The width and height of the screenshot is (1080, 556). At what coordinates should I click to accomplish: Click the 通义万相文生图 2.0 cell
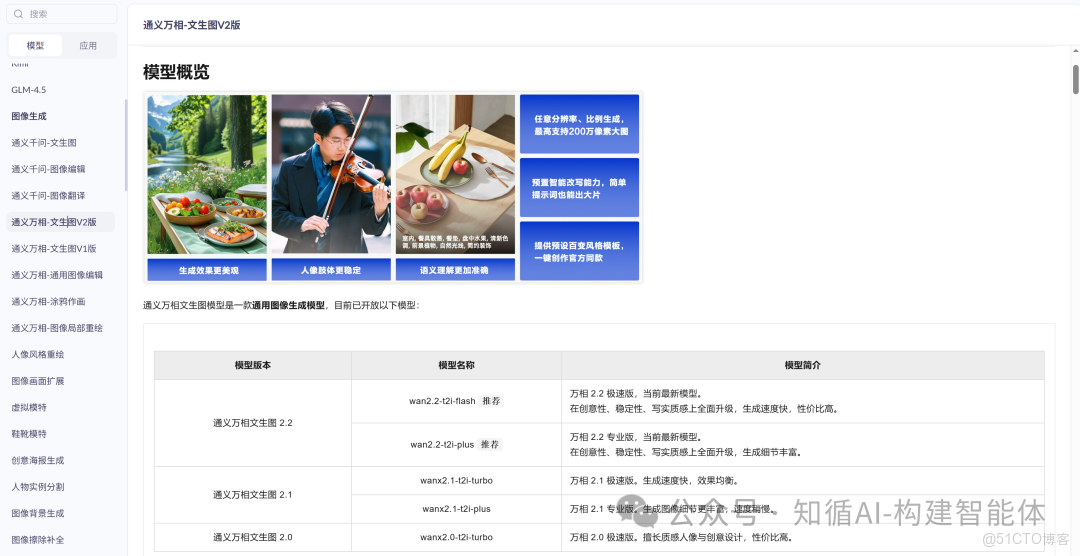[x=253, y=537]
